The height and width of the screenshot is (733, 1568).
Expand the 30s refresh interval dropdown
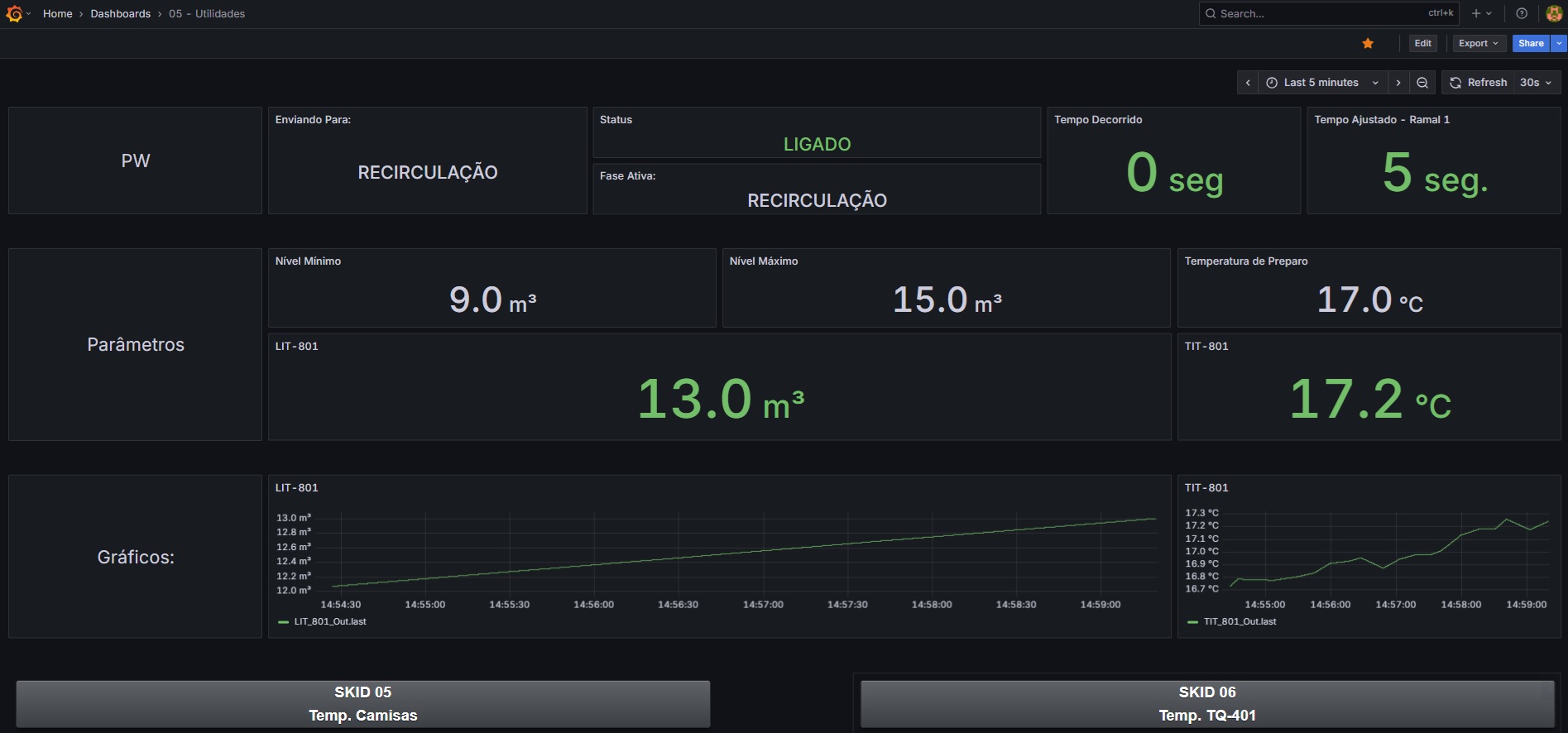click(x=1537, y=83)
